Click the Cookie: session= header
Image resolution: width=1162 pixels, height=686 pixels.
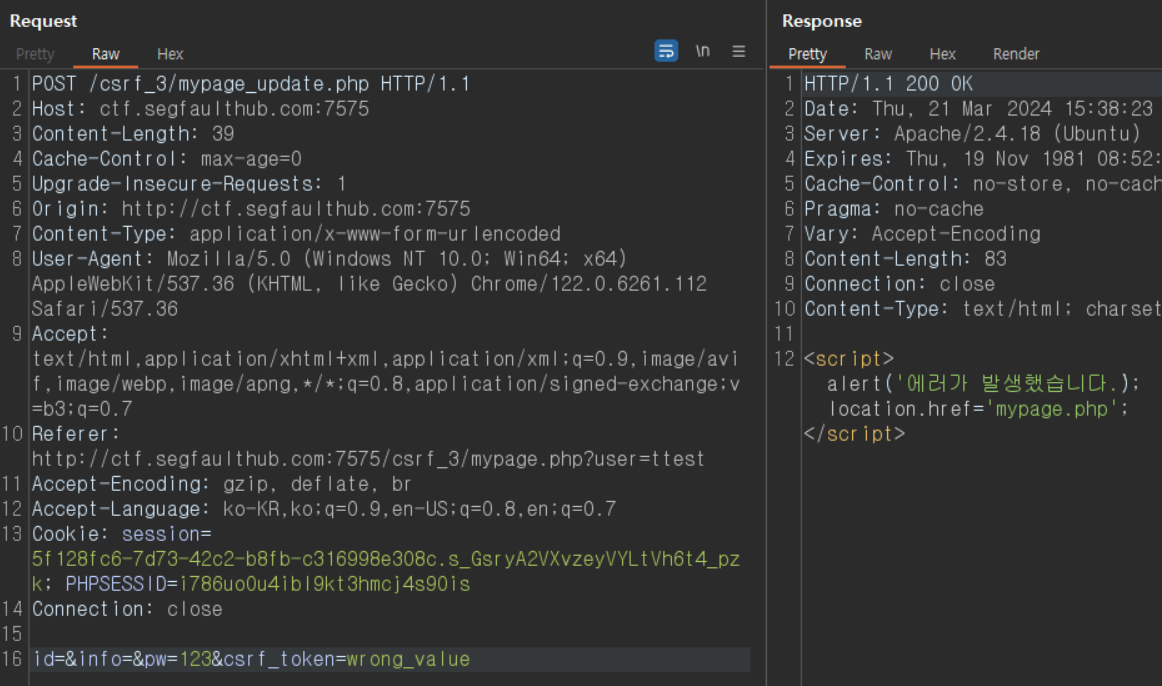(122, 534)
